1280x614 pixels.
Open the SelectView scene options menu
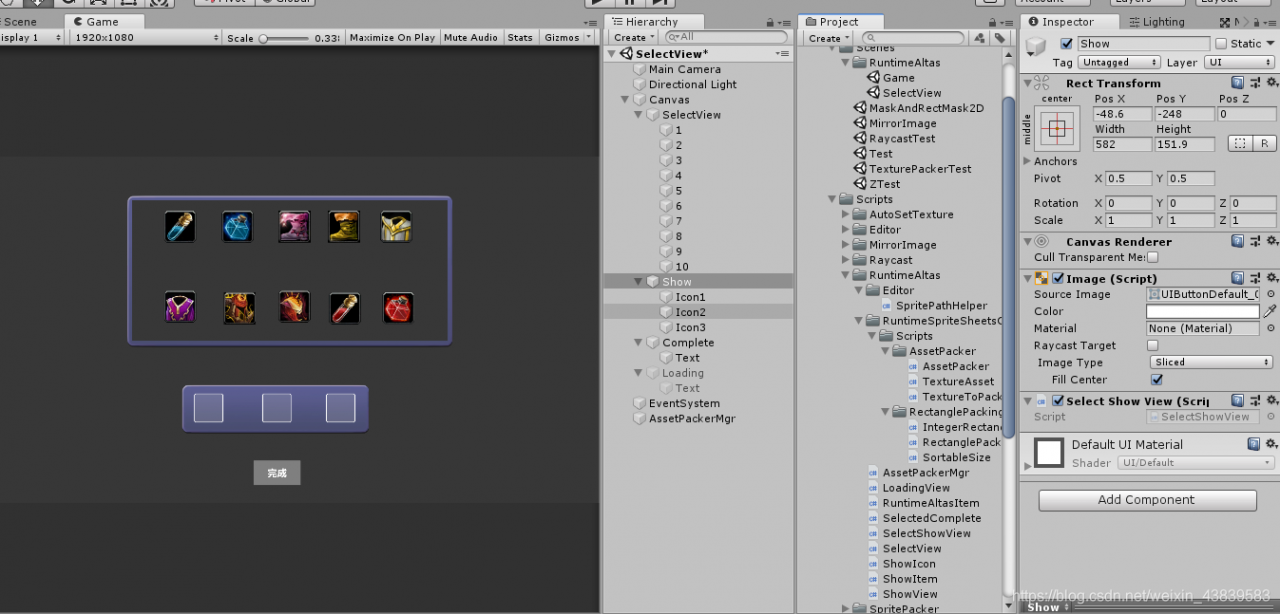(783, 54)
